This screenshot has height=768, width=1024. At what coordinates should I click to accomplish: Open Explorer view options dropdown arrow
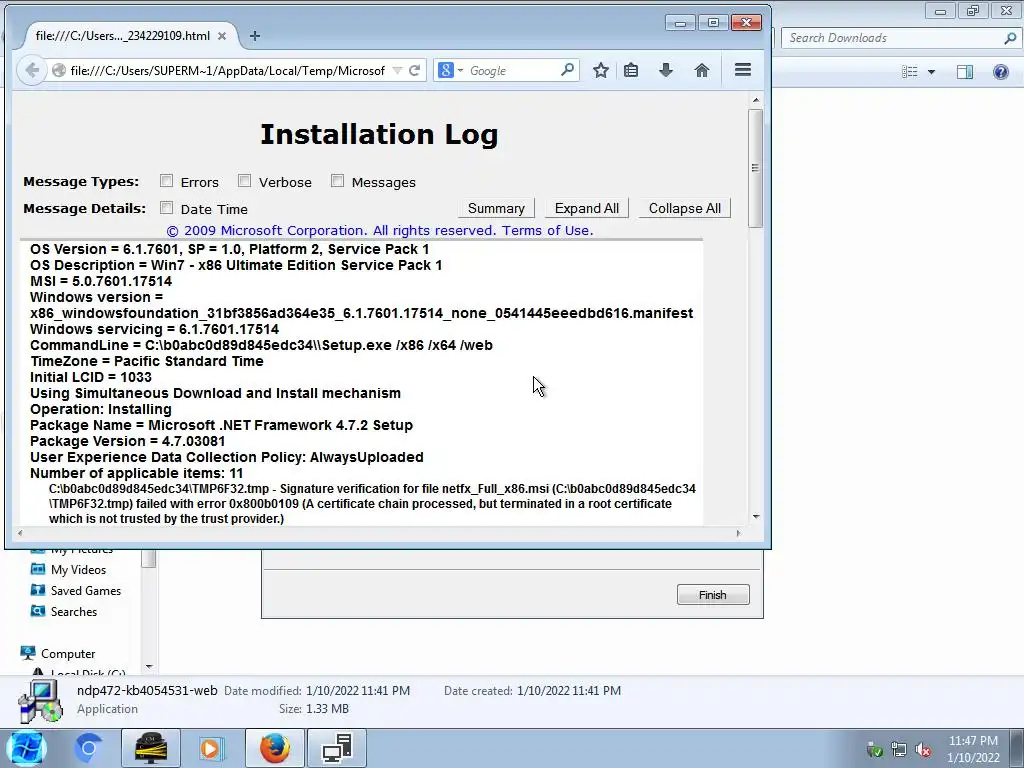(x=931, y=72)
